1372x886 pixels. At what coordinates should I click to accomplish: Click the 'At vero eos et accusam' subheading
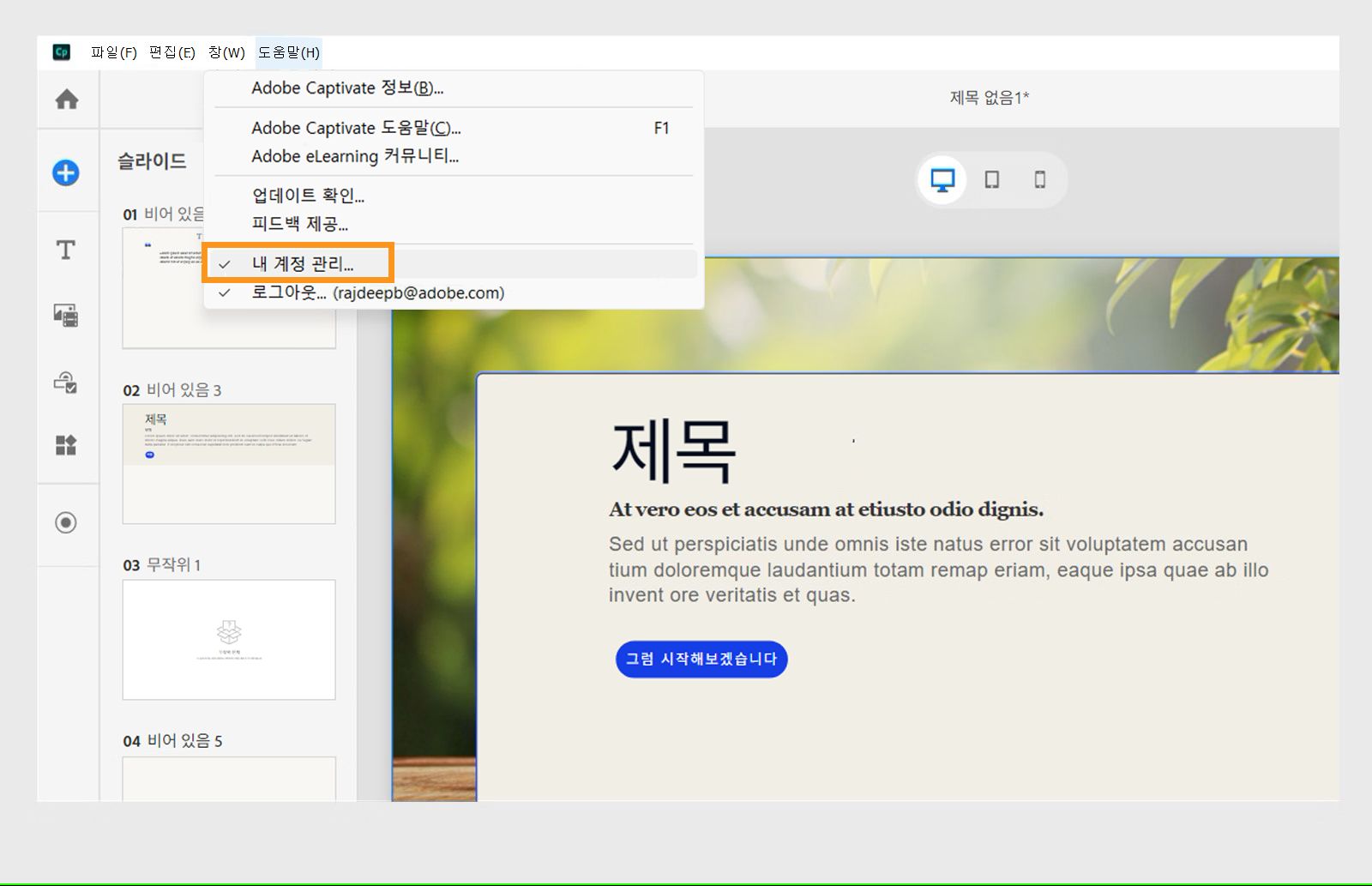pos(827,509)
